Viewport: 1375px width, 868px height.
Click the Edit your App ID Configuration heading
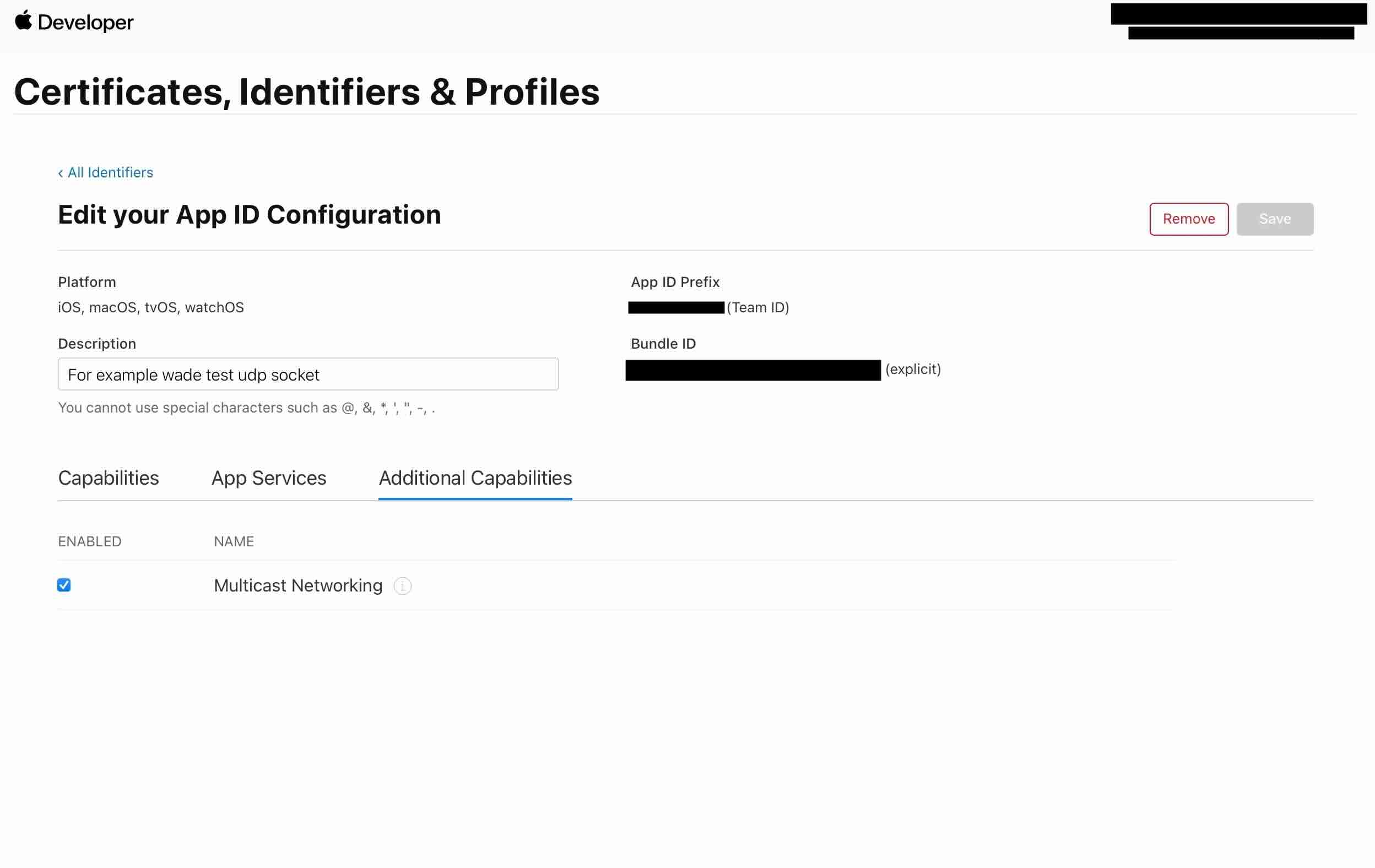tap(250, 215)
